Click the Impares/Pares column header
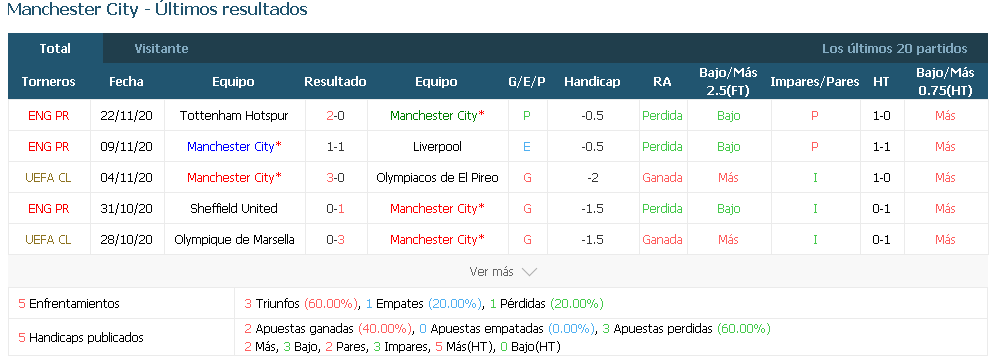999x363 pixels. click(x=814, y=82)
